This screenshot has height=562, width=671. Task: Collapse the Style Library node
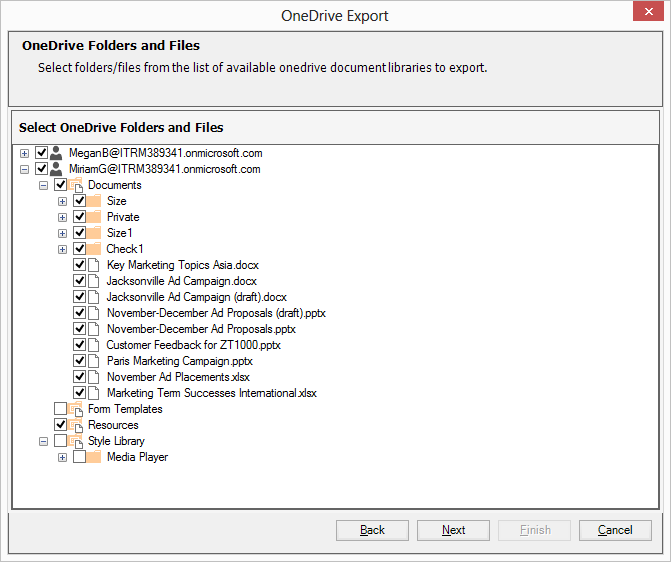[43, 441]
